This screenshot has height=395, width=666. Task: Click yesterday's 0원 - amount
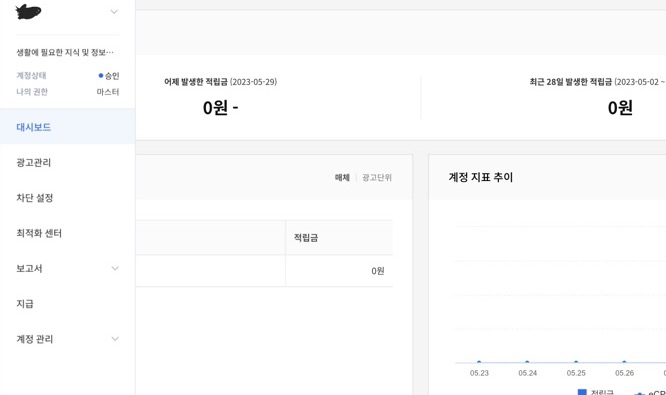pos(220,107)
